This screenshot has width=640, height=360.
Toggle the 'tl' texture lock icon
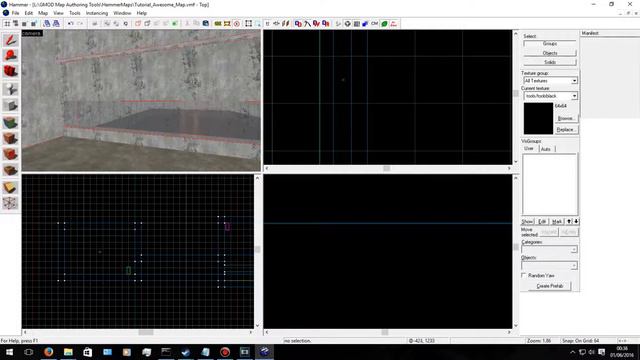268,24
